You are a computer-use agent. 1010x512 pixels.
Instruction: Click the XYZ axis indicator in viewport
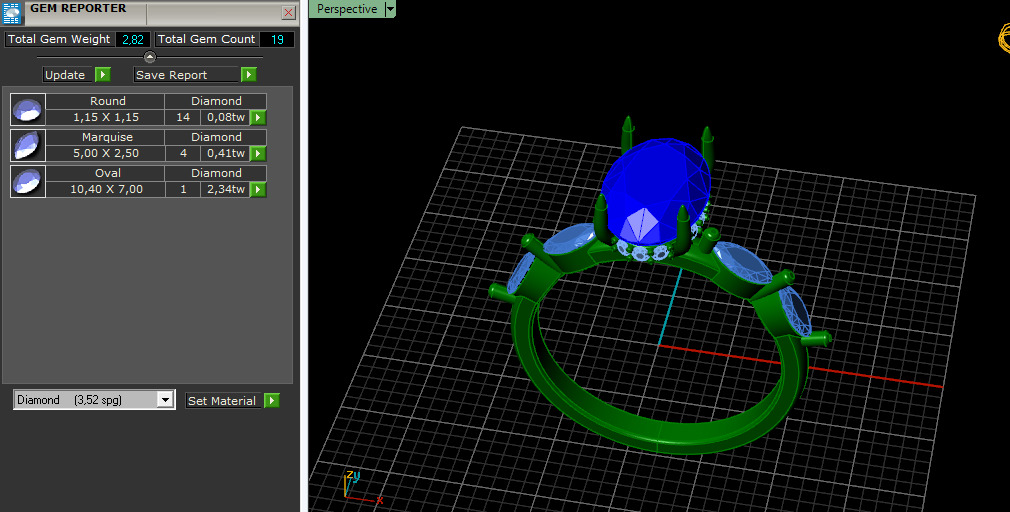(x=362, y=487)
